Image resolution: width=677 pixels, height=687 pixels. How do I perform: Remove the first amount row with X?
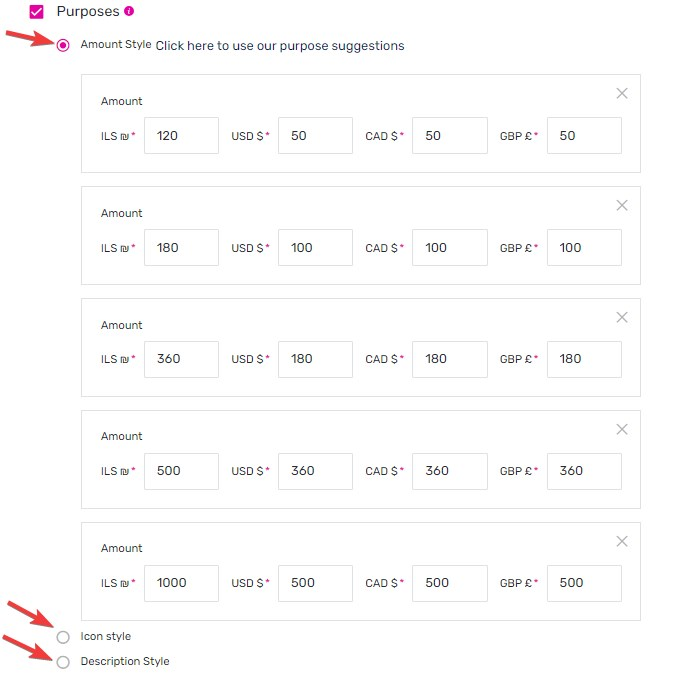click(621, 93)
